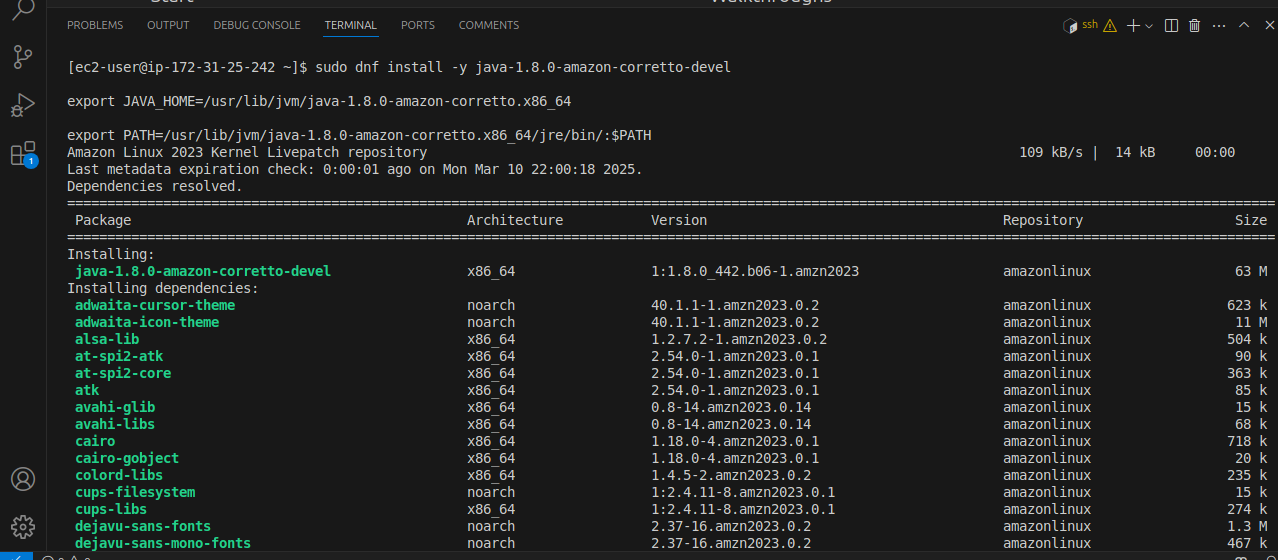Viewport: 1278px width, 560px height.
Task: Click the 109 kB/s download speed
Action: [x=1051, y=153]
